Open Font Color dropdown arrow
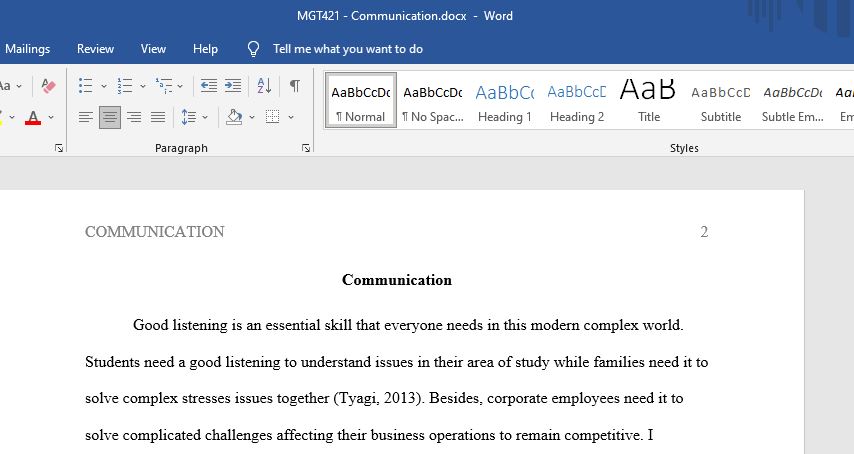The image size is (854, 454). (x=51, y=117)
